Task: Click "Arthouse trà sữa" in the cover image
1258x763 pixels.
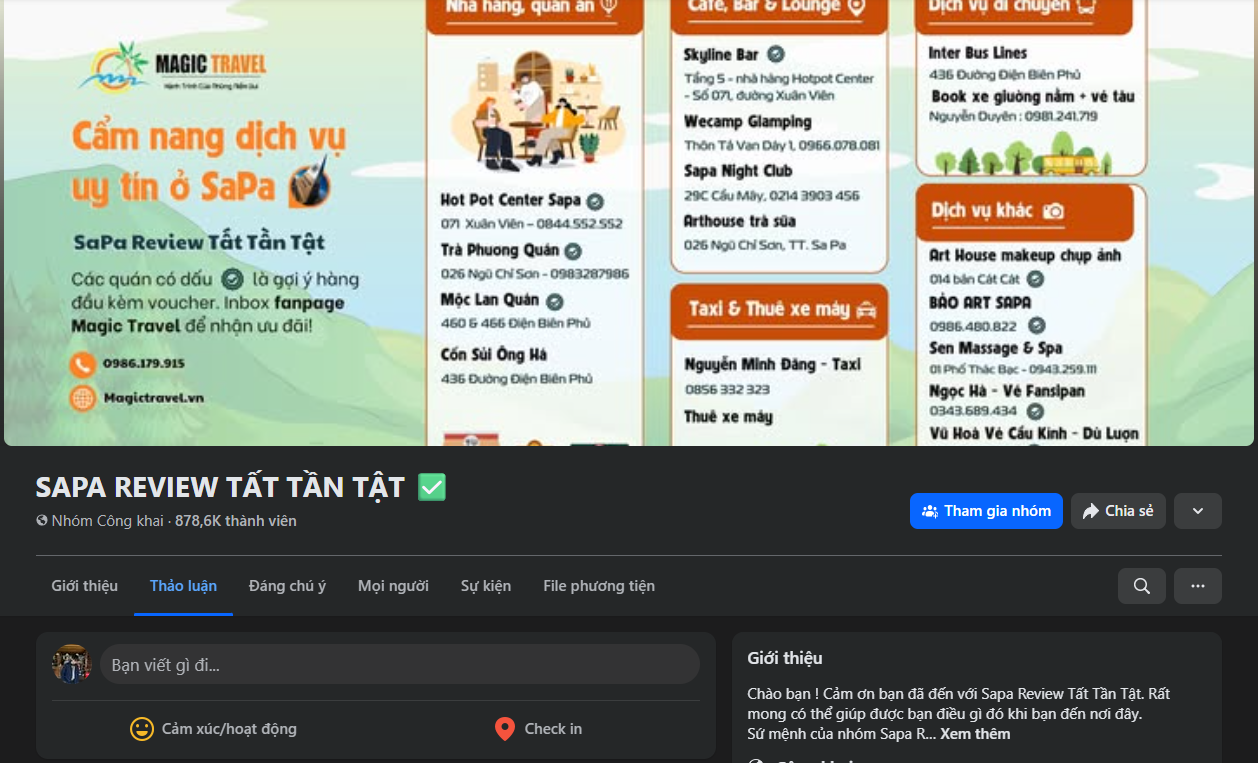Action: 740,221
